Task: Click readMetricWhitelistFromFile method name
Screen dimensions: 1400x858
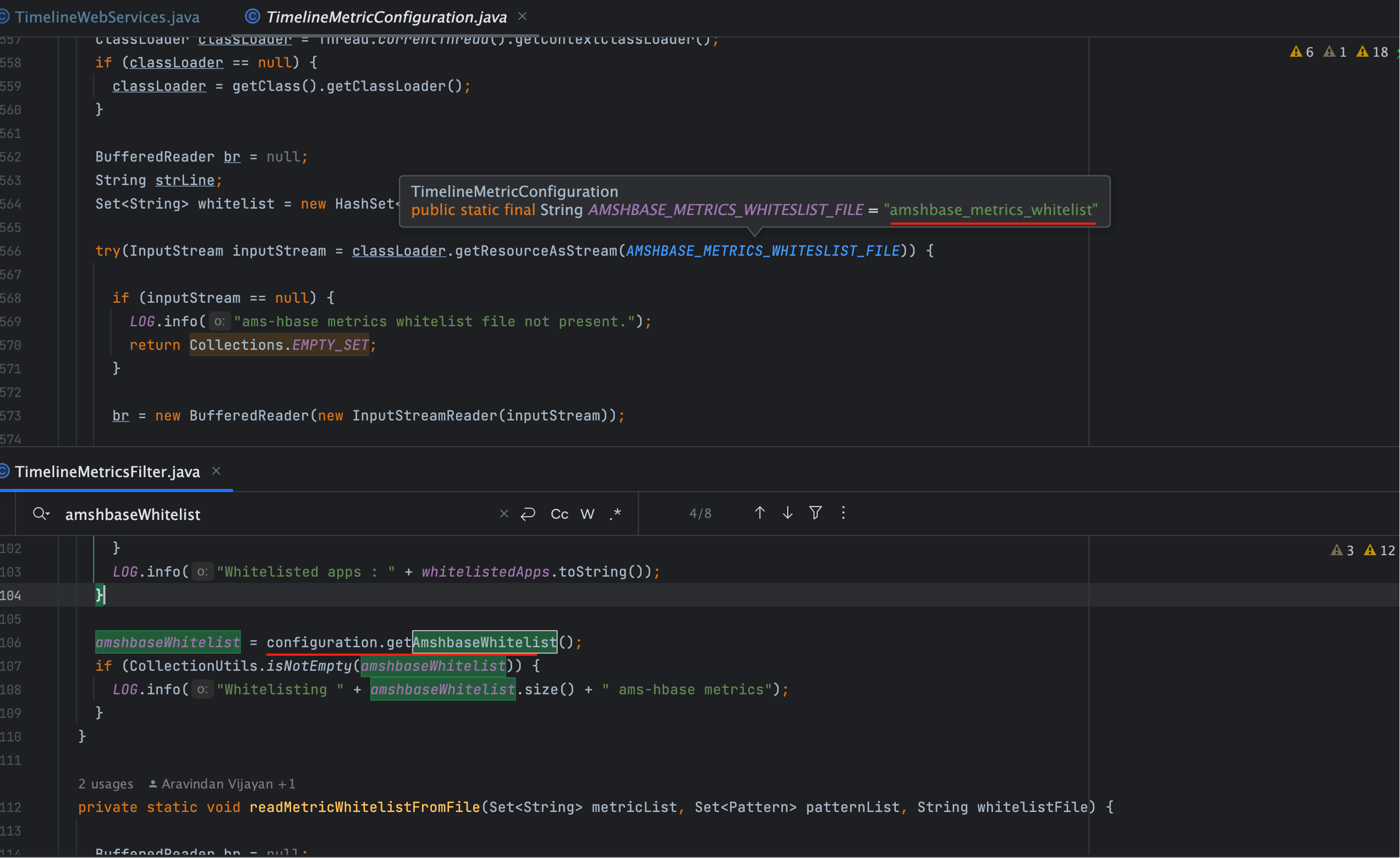Action: pos(365,808)
